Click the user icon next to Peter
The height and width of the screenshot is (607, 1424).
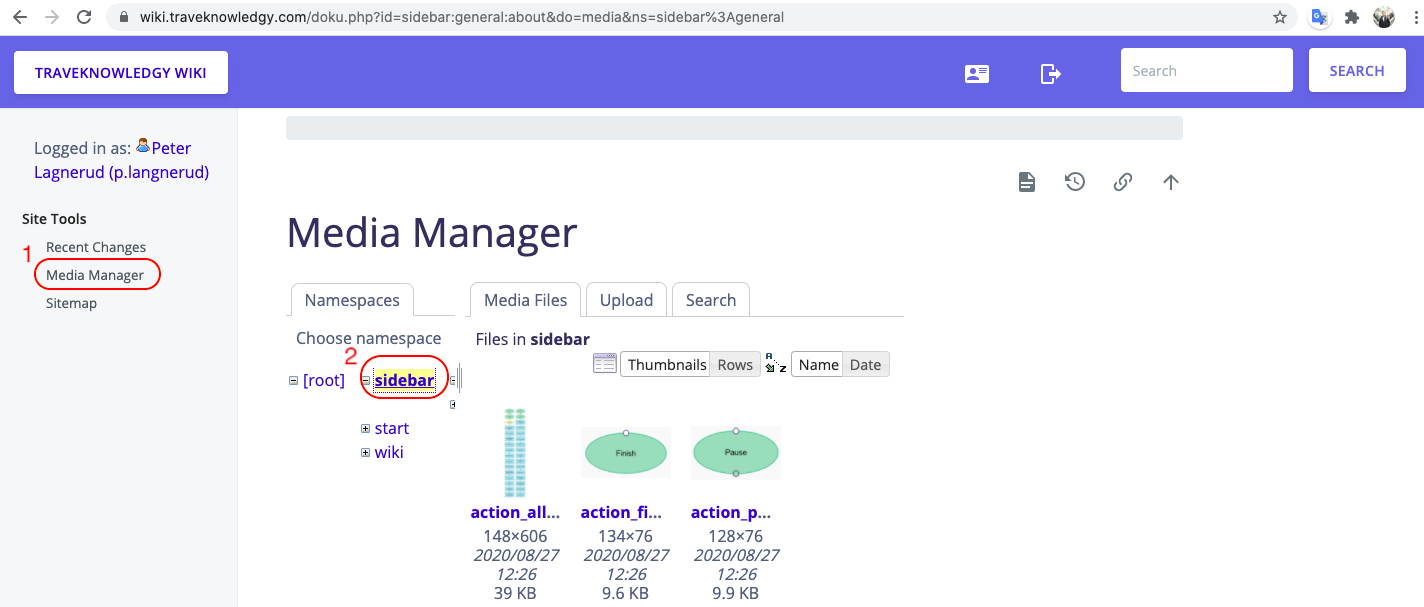[144, 147]
